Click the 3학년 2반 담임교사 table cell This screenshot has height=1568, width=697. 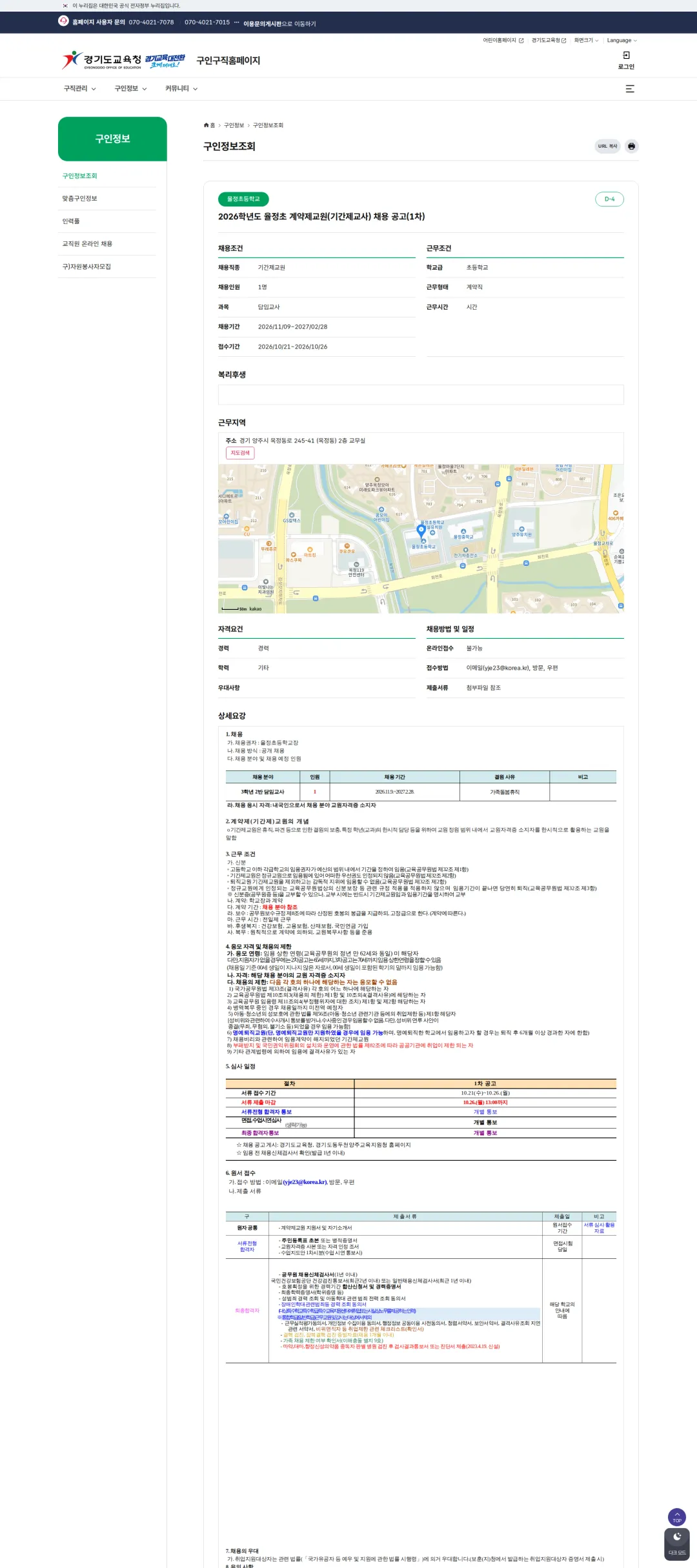point(263,792)
